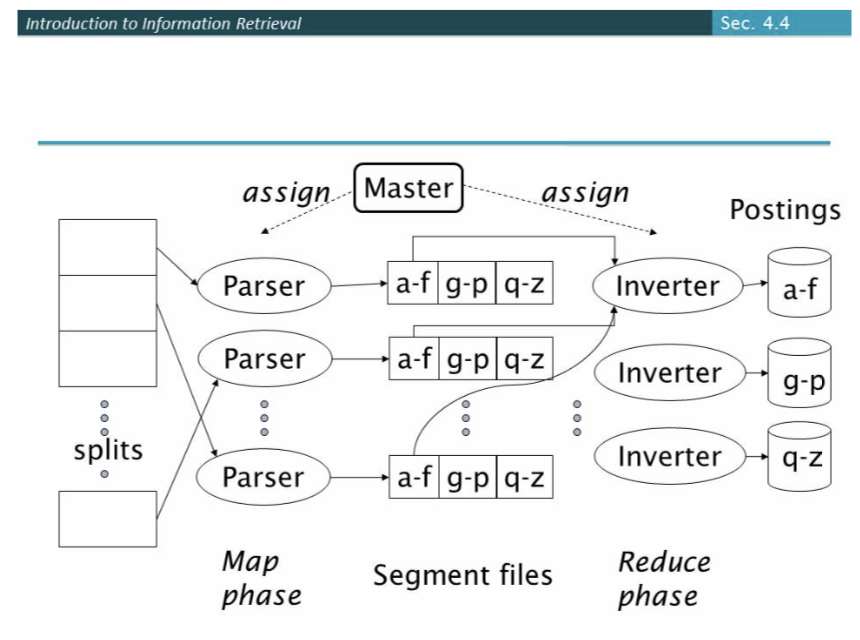
Task: Select the g-p postings barrel
Action: click(798, 373)
